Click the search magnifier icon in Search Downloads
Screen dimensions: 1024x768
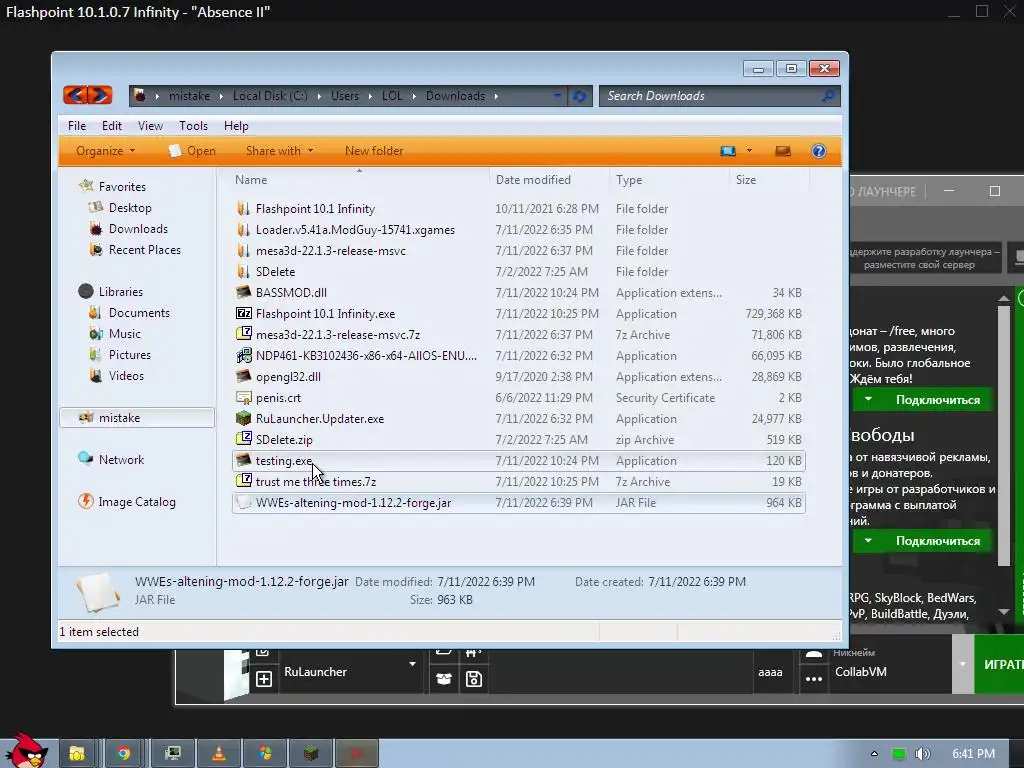(x=828, y=96)
